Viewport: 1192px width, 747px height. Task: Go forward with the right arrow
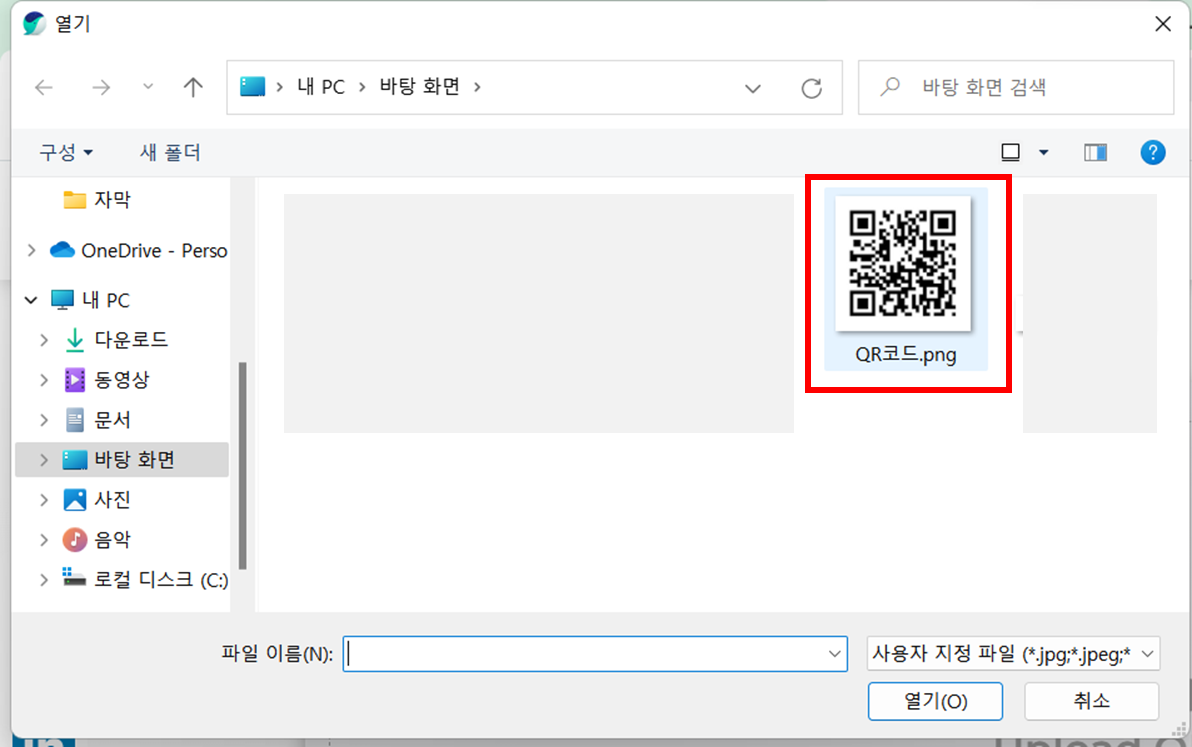[x=100, y=87]
